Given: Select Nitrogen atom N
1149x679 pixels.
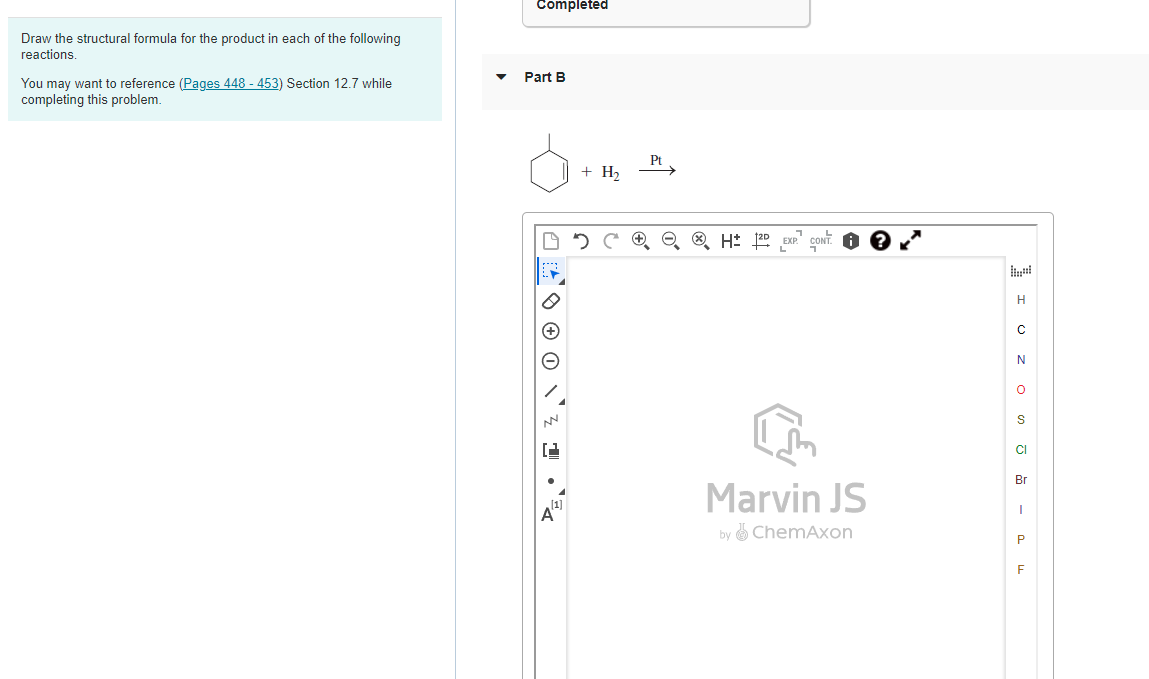Looking at the screenshot, I should pyautogui.click(x=1021, y=360).
